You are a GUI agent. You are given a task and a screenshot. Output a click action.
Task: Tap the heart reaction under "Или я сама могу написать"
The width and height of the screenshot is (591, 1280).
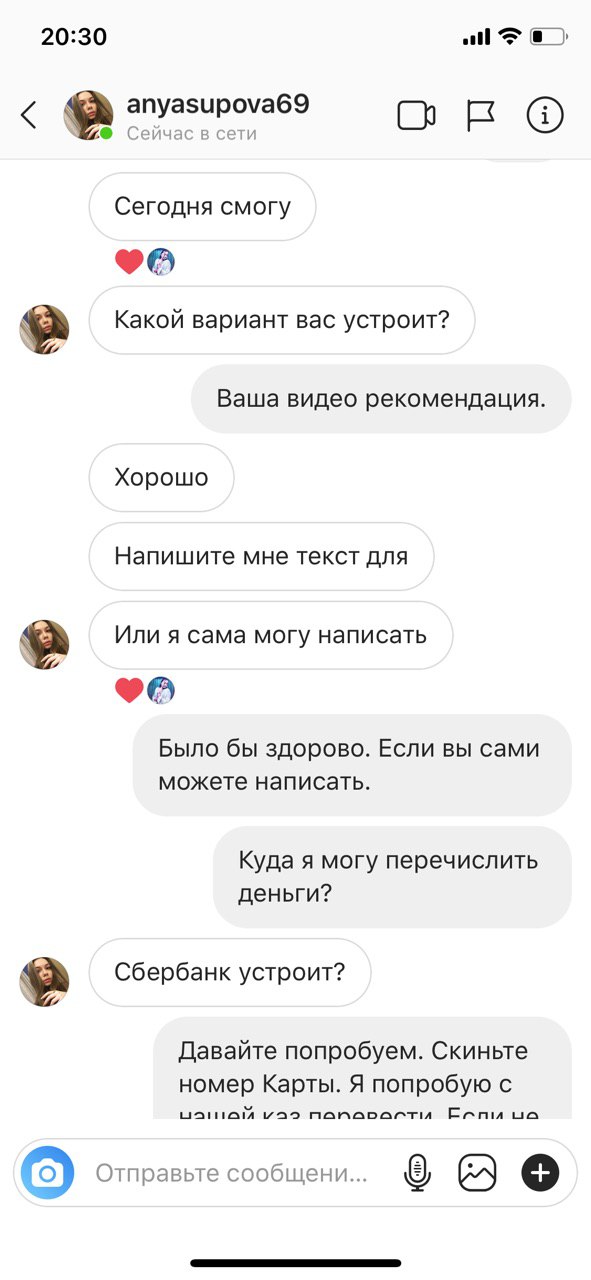pyautogui.click(x=129, y=690)
